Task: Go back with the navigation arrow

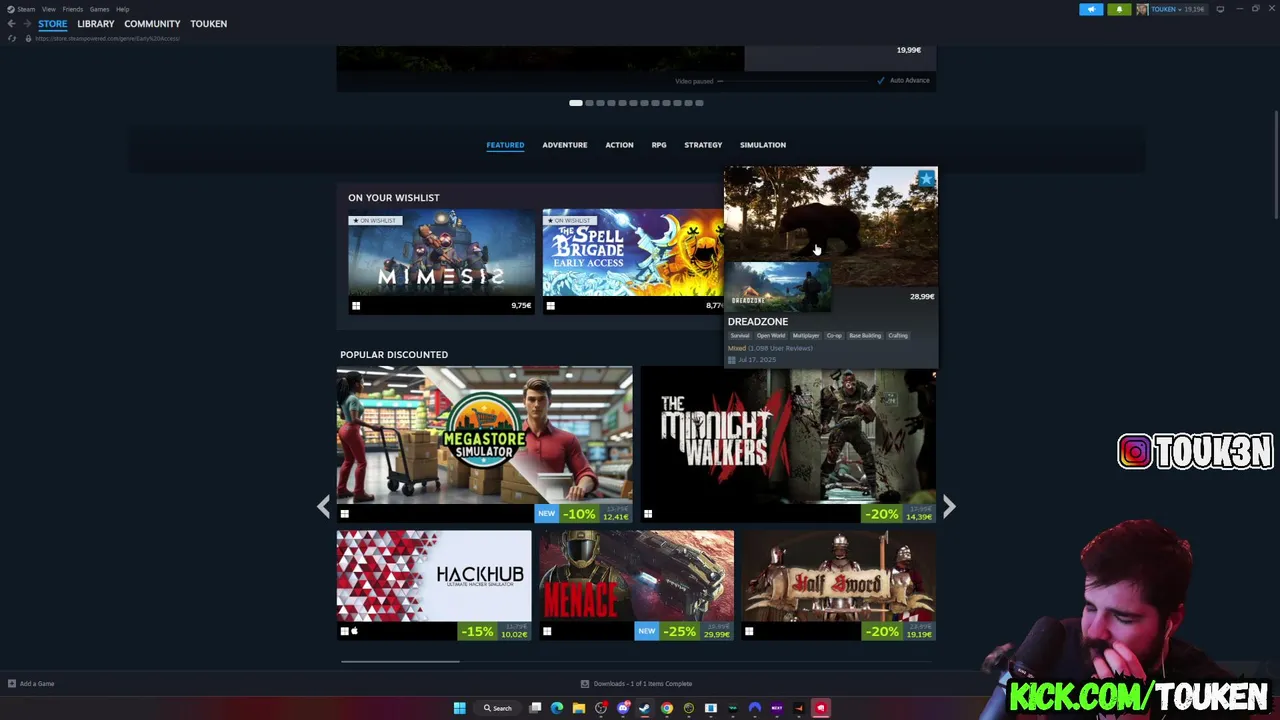Action: (11, 24)
